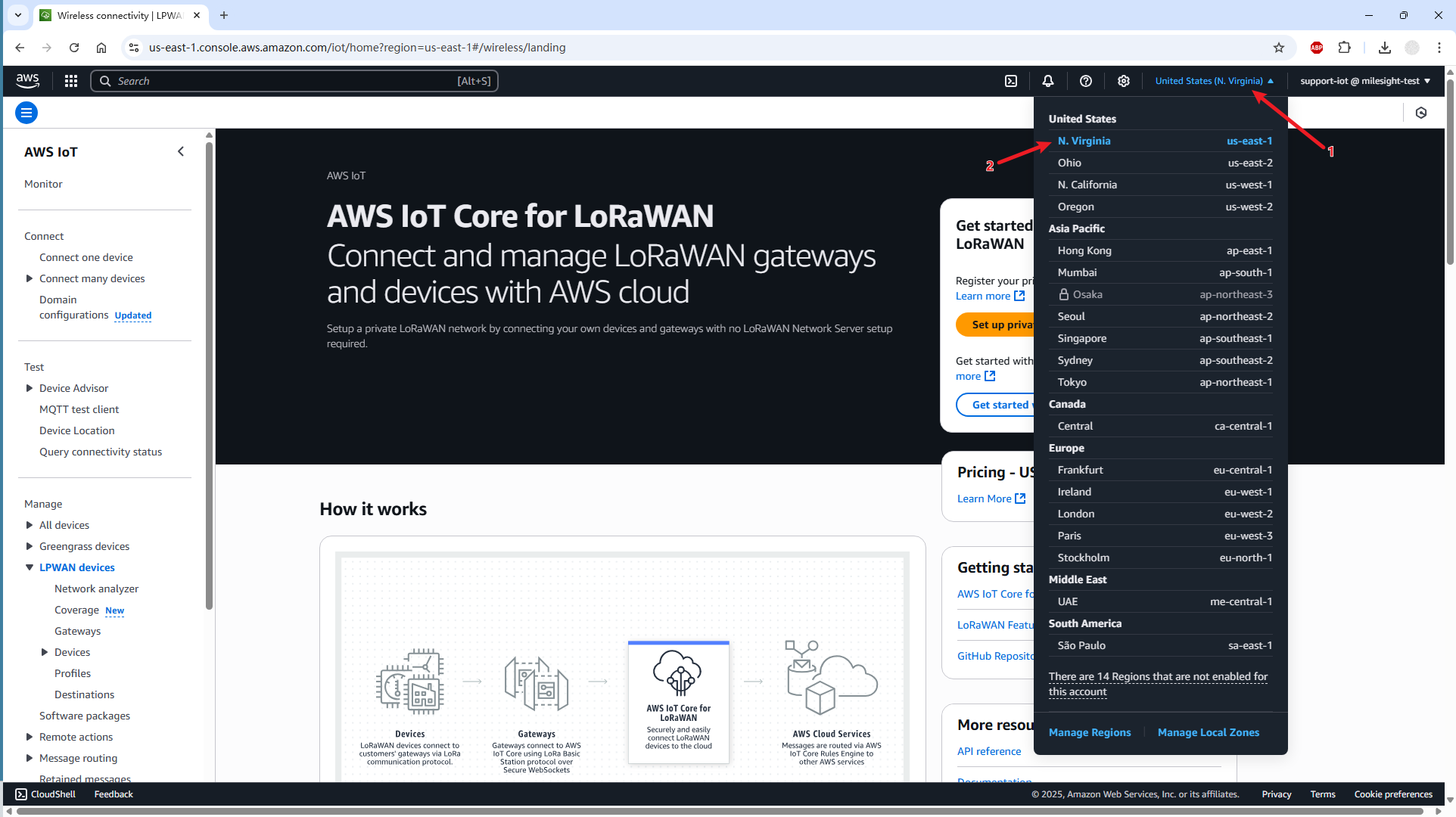Open the notifications bell
This screenshot has height=817, width=1456.
tap(1048, 81)
